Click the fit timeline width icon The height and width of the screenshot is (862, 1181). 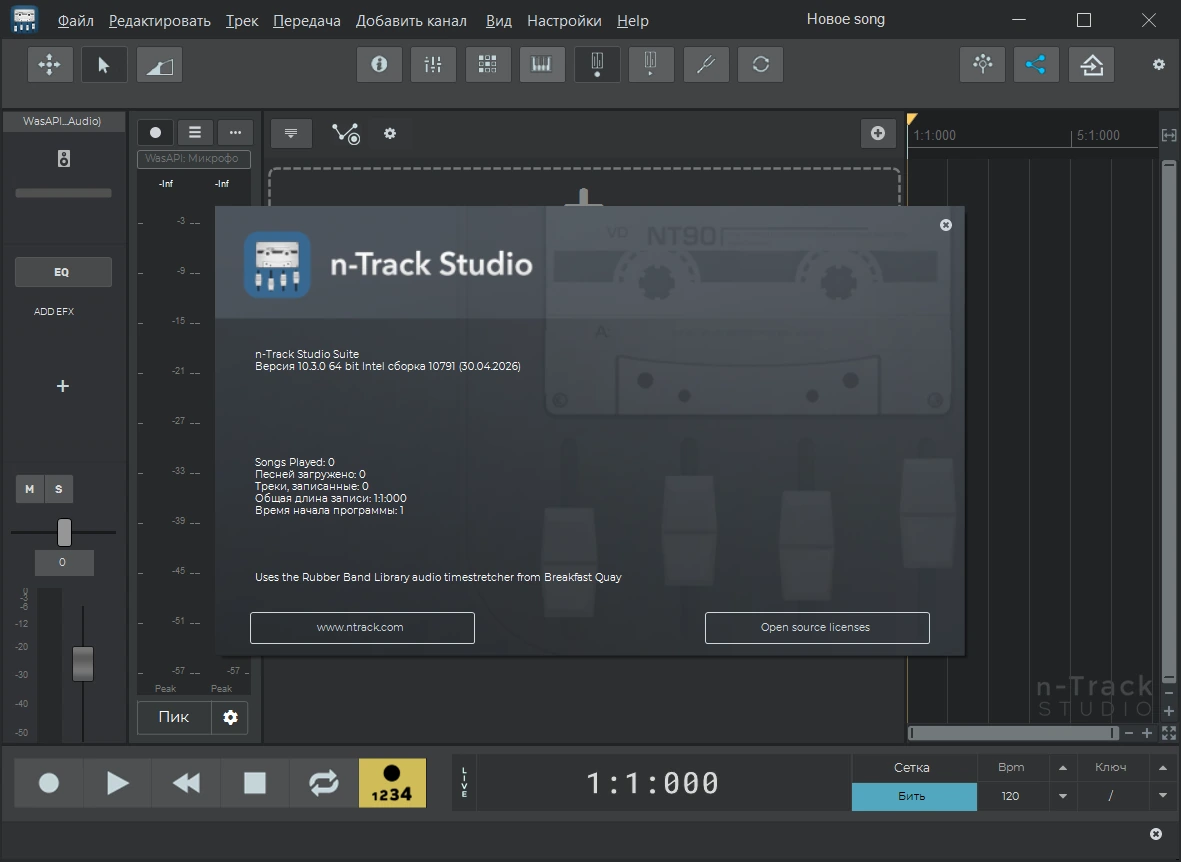[x=1169, y=135]
